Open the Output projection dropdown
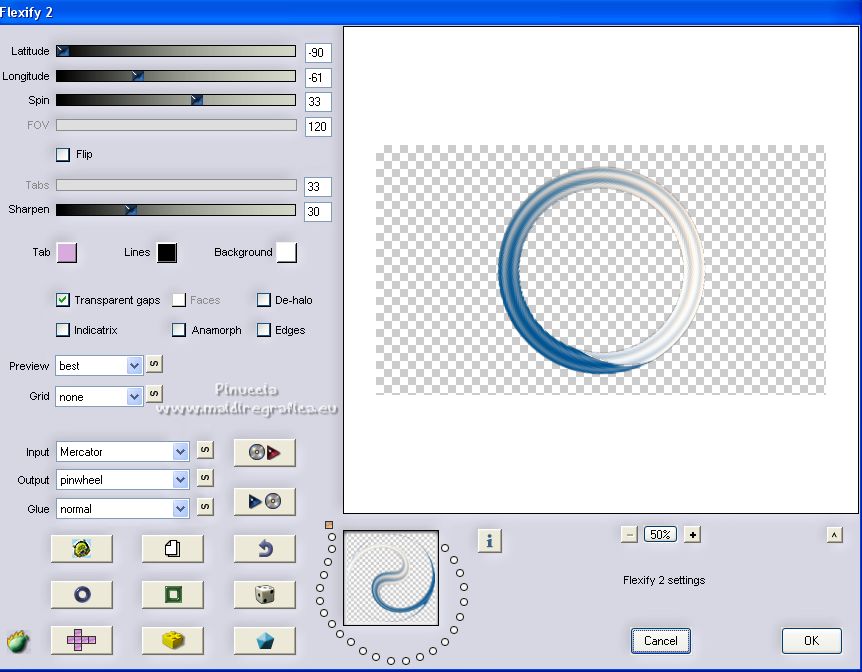This screenshot has height=672, width=862. (x=123, y=480)
